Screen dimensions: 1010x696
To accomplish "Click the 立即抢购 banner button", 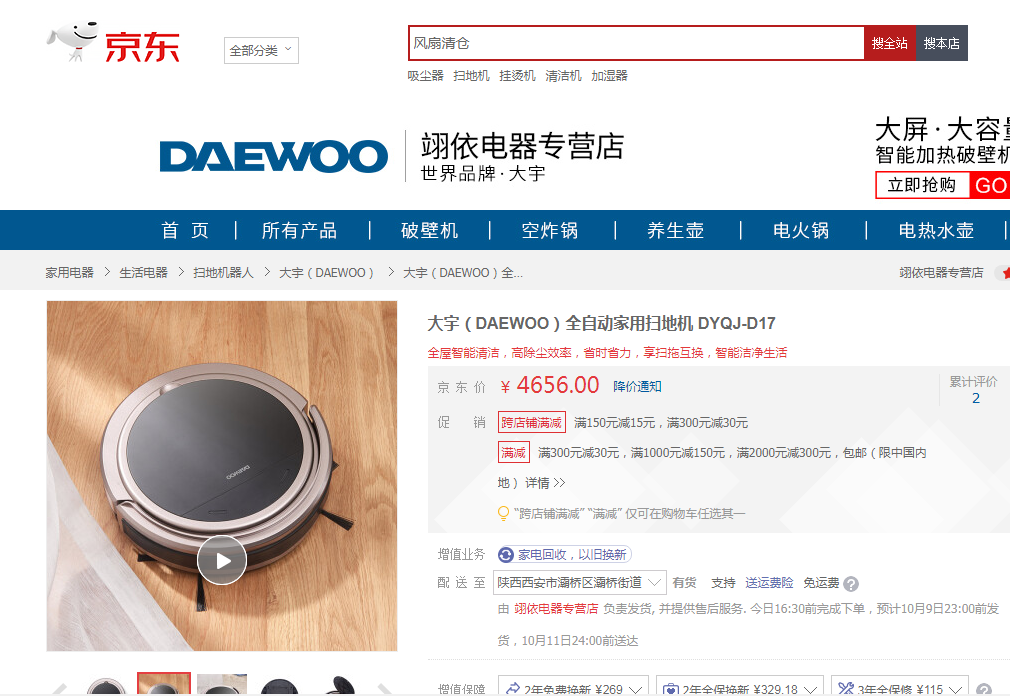I will tap(922, 185).
